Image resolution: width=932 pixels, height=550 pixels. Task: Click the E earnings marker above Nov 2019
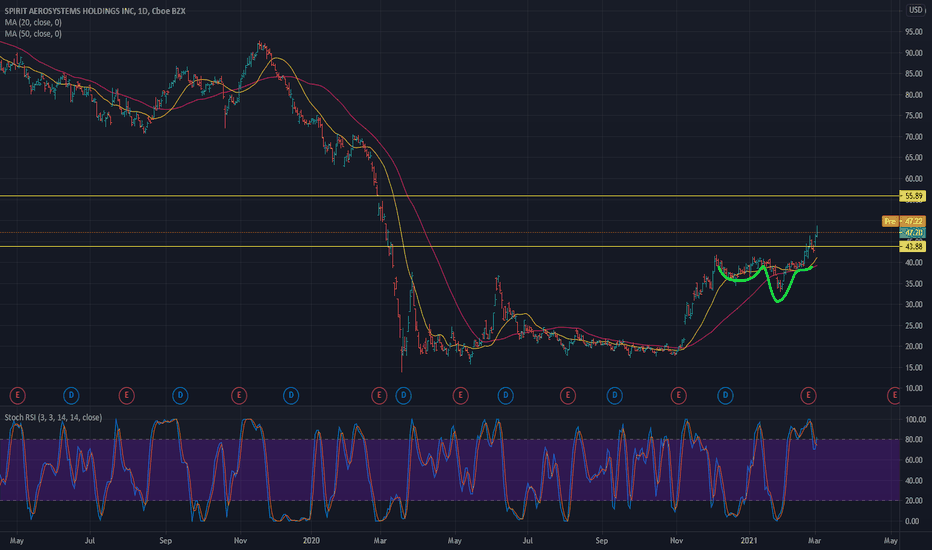239,395
